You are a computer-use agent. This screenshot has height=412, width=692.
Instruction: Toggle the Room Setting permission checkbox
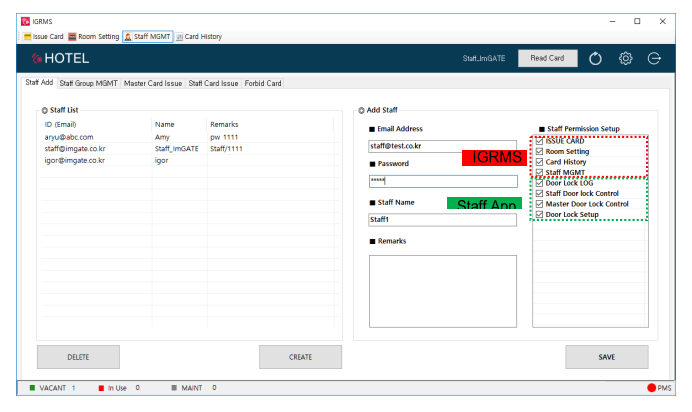pos(539,151)
